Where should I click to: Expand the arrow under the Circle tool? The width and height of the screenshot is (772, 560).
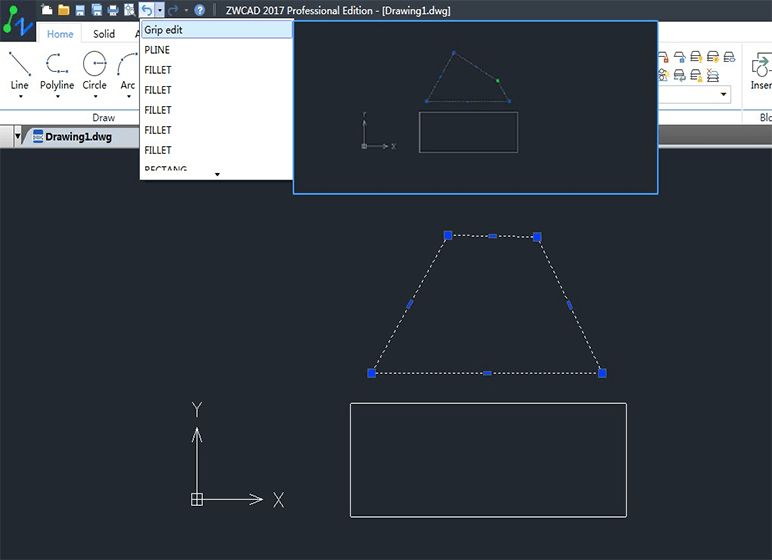pyautogui.click(x=96, y=97)
